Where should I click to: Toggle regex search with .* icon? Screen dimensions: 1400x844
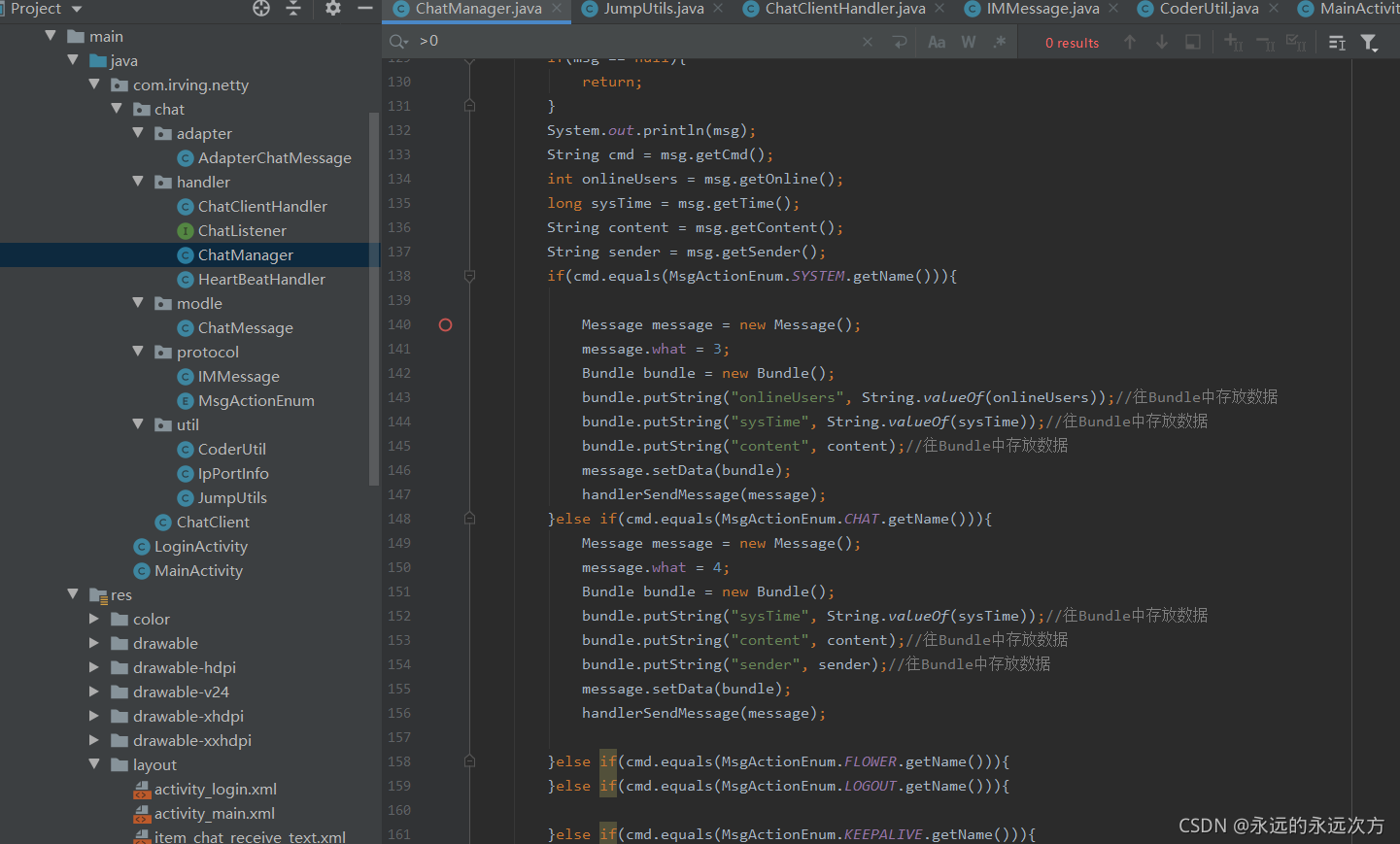click(x=1000, y=42)
